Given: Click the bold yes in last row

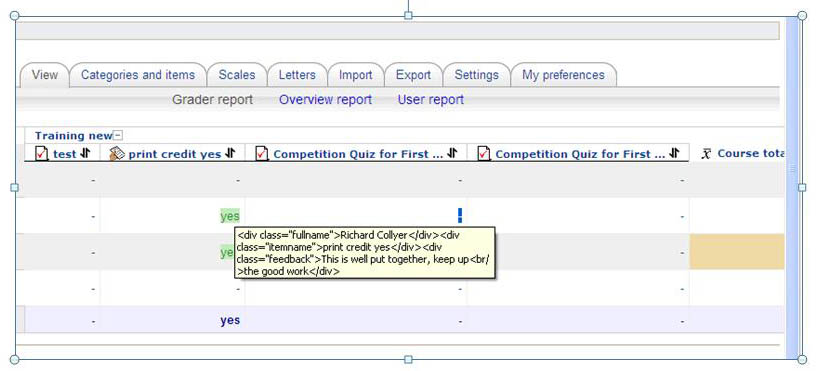Looking at the screenshot, I should click(x=230, y=320).
